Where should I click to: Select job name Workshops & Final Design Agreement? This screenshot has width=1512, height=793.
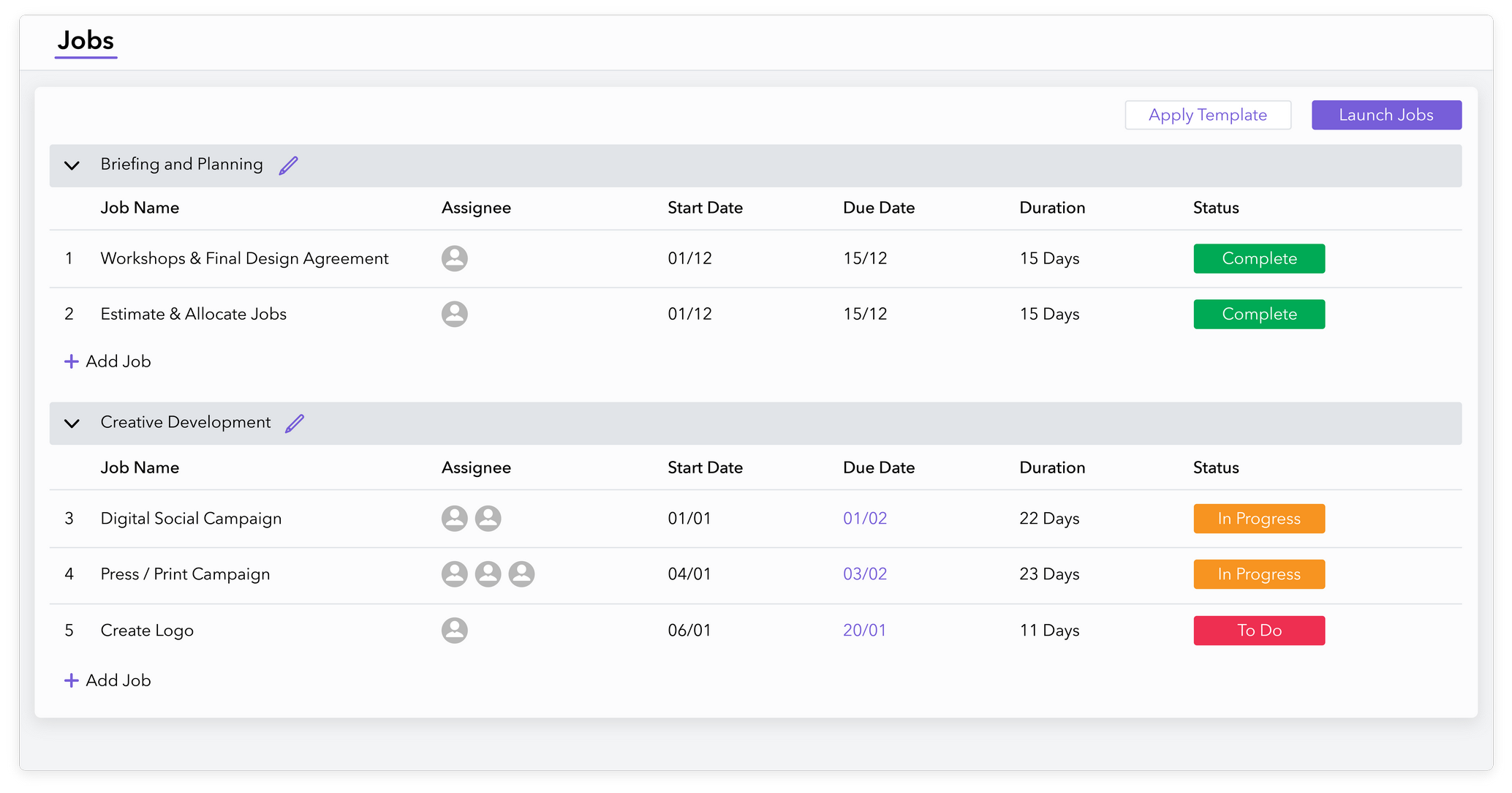[244, 258]
